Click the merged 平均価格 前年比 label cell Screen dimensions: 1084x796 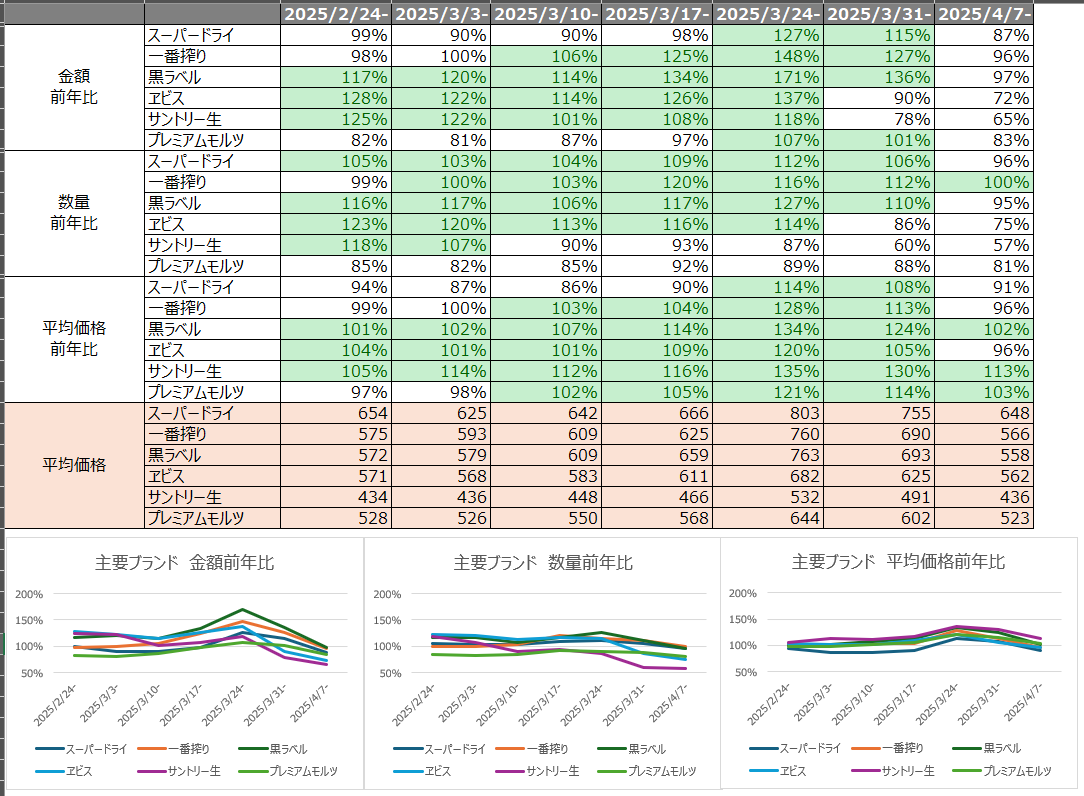[x=75, y=339]
